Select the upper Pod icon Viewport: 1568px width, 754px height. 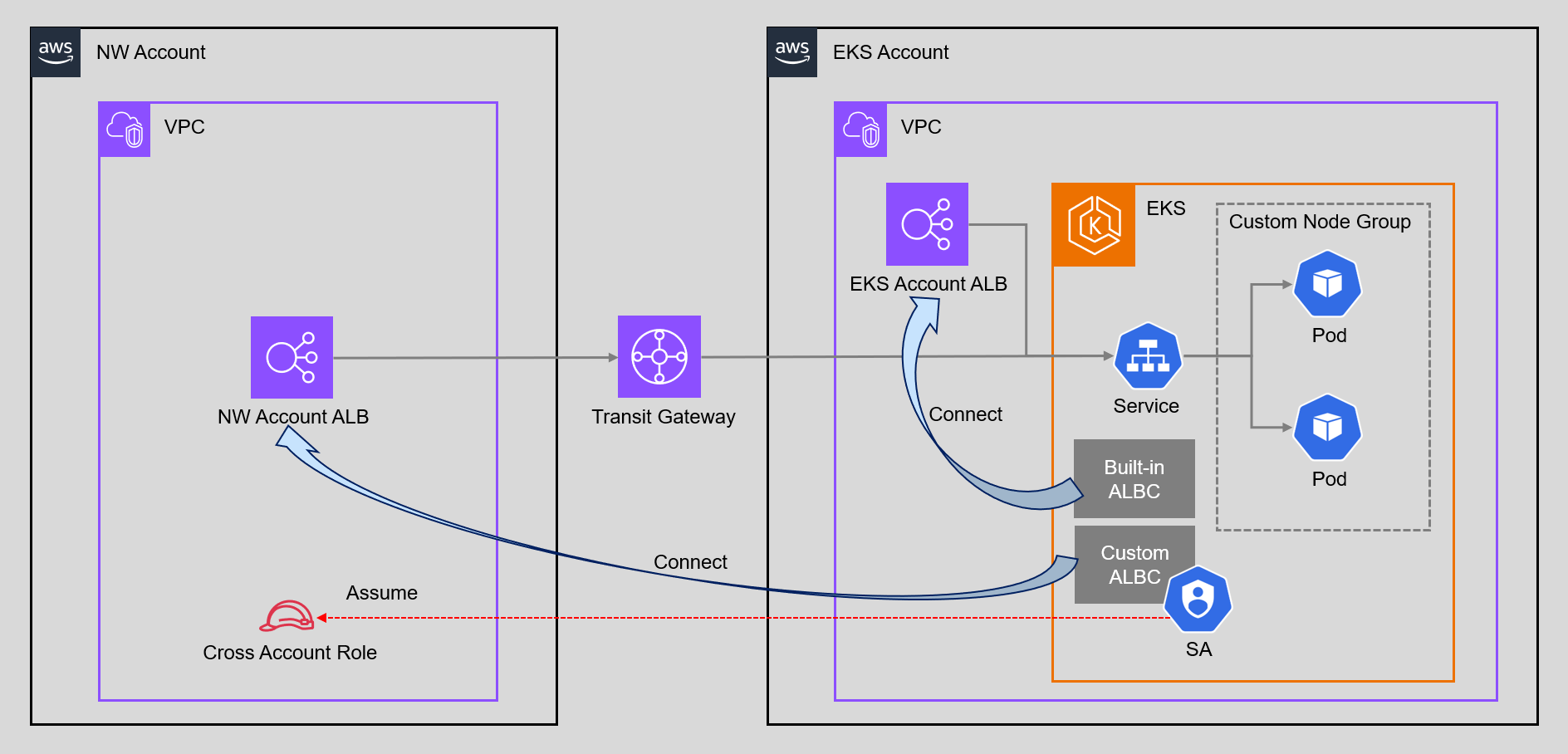coord(1328,284)
